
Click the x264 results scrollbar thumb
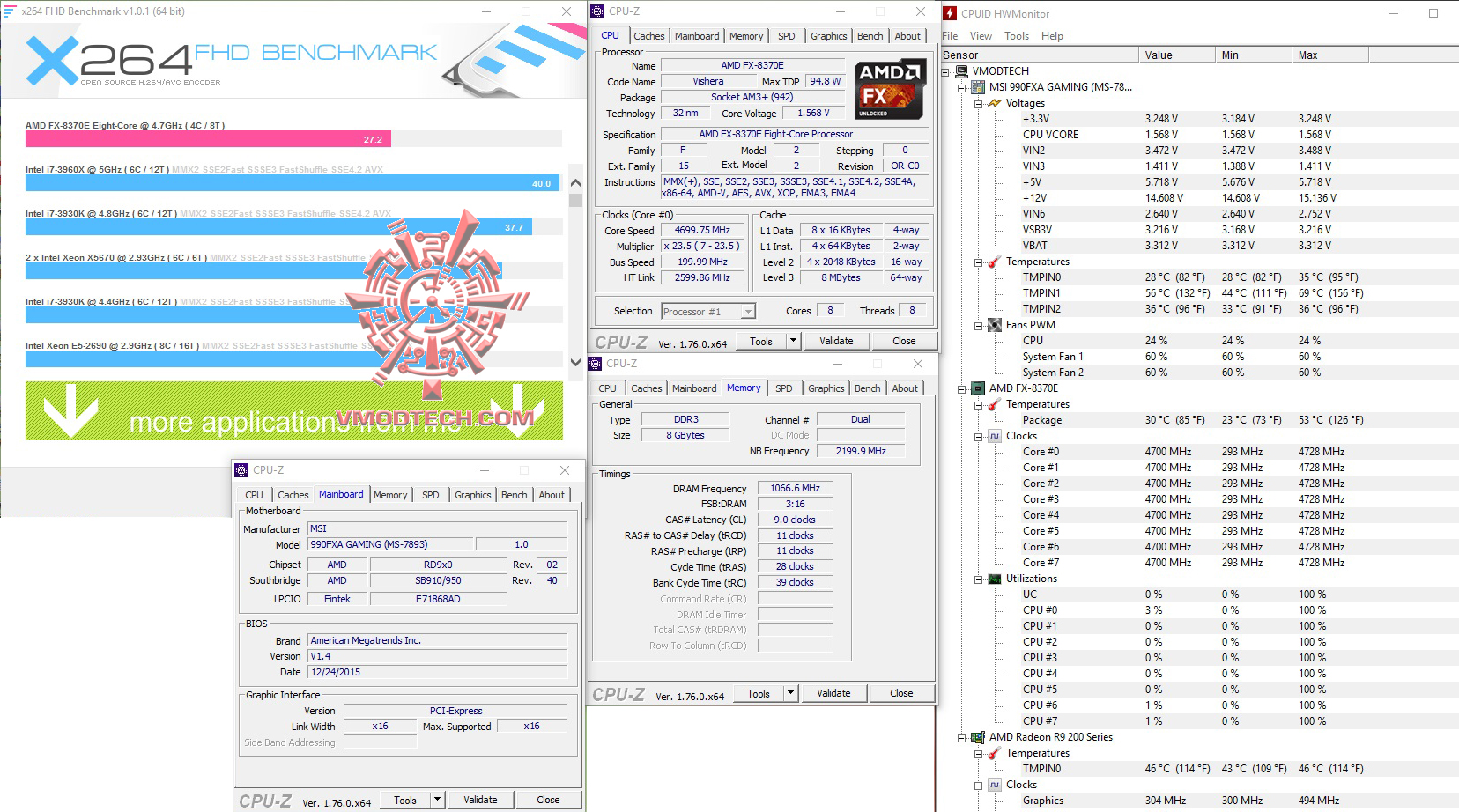coord(576,201)
